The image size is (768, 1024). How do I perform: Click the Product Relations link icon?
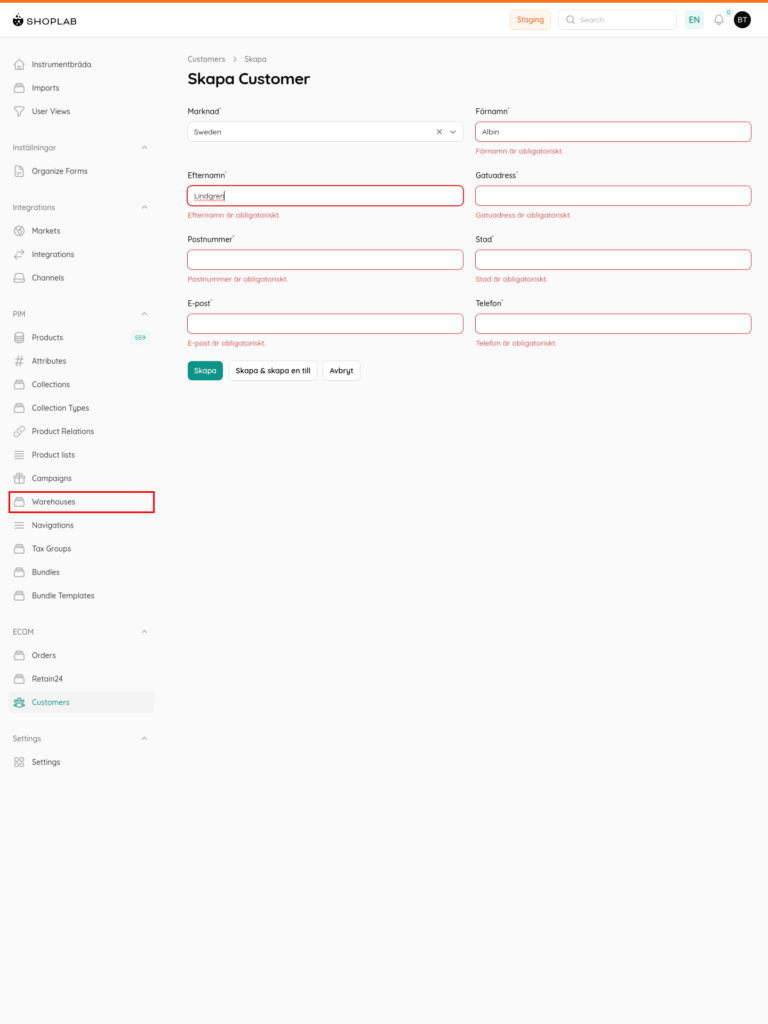click(x=19, y=431)
